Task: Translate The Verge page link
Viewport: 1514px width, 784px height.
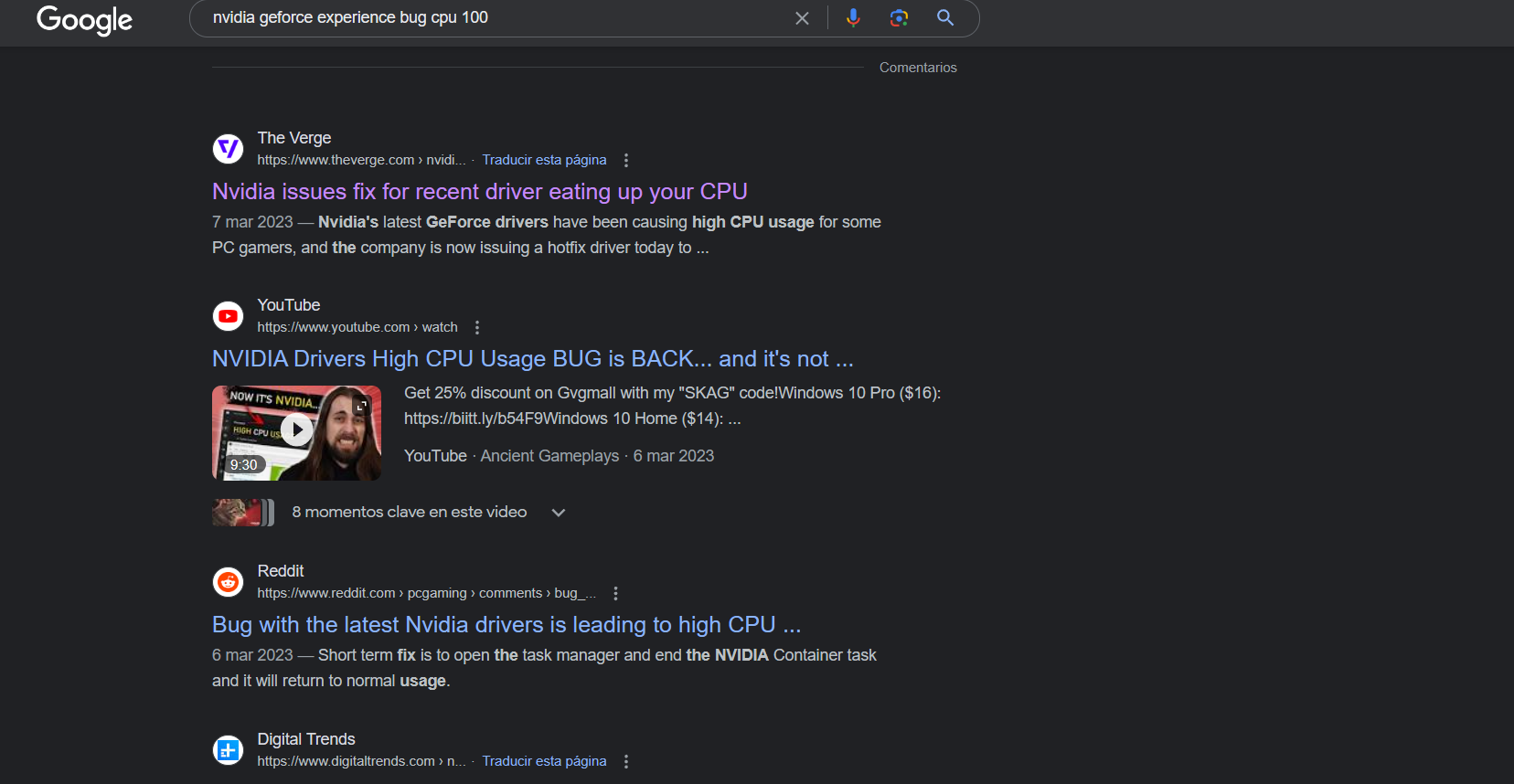Action: tap(544, 160)
